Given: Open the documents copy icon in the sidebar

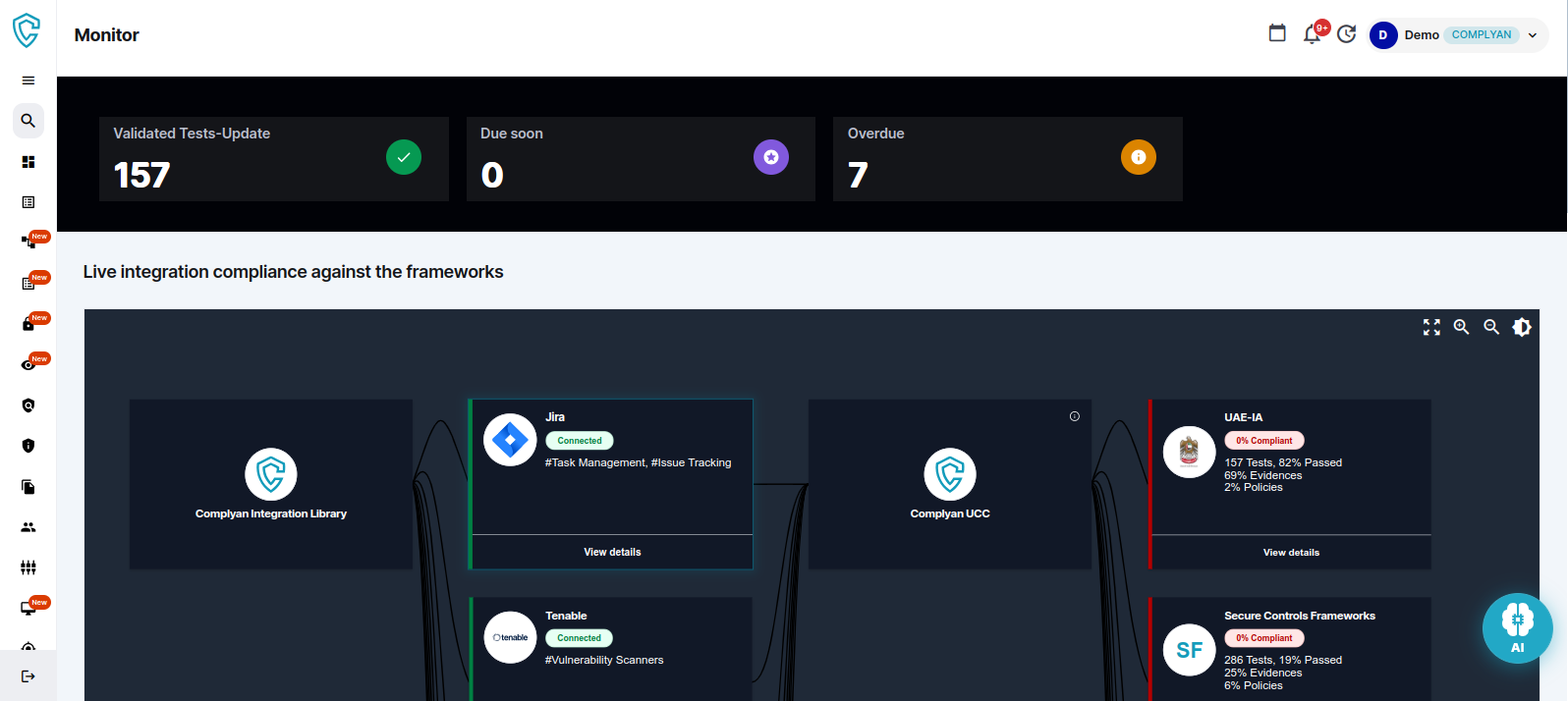Looking at the screenshot, I should (x=28, y=487).
